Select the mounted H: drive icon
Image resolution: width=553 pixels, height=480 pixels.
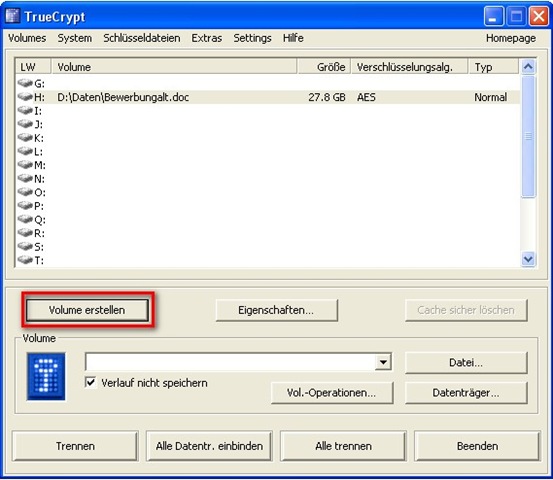pyautogui.click(x=25, y=97)
